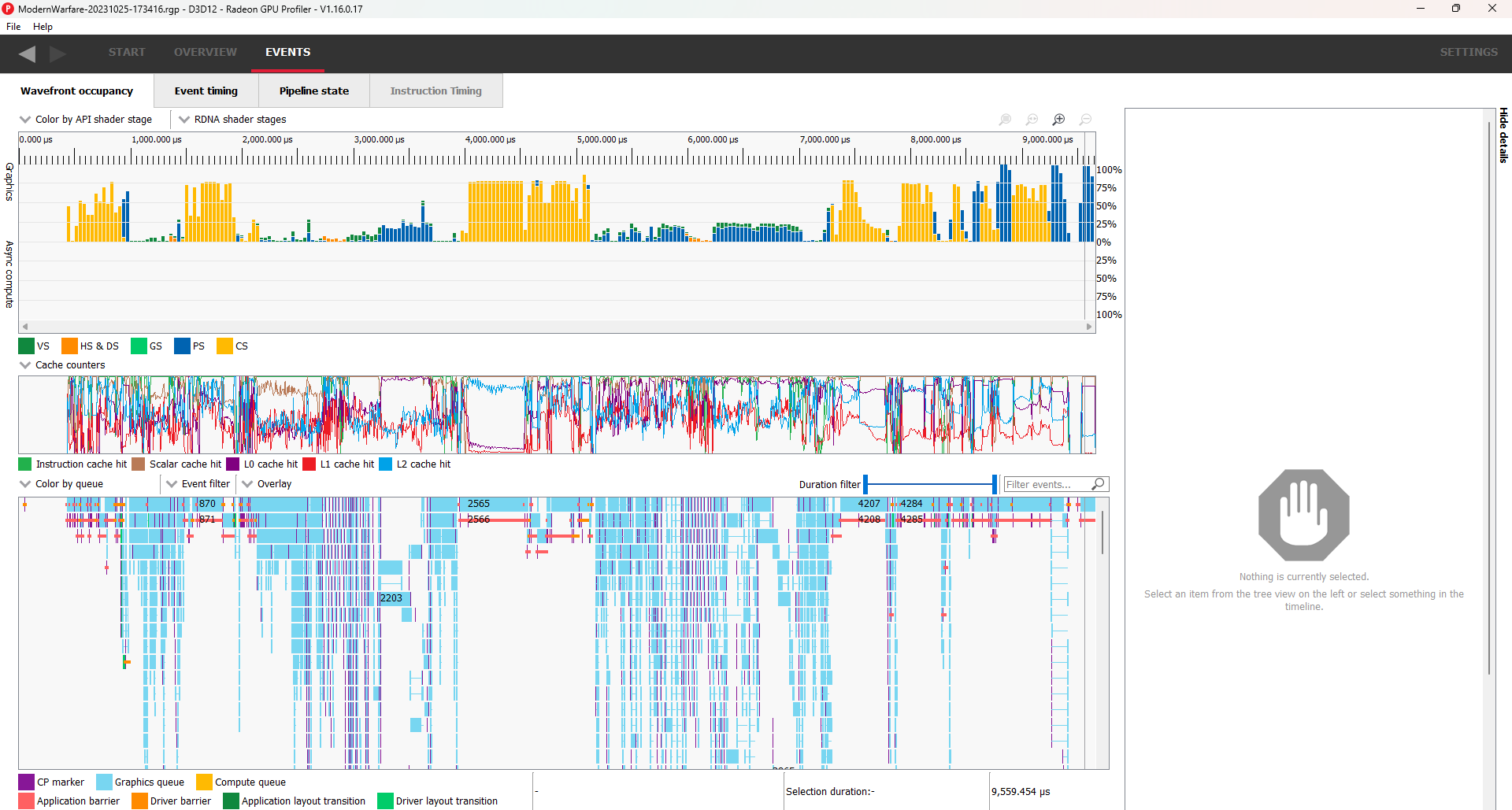Viewport: 1512px width, 810px height.
Task: Toggle Scalar cache hit counter
Action: pyautogui.click(x=139, y=464)
